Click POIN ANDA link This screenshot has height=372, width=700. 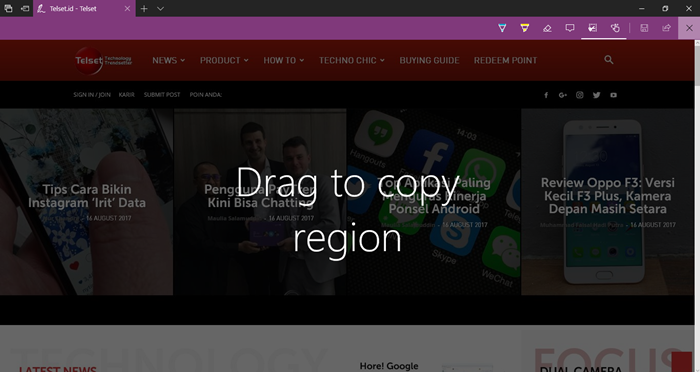[x=205, y=95]
